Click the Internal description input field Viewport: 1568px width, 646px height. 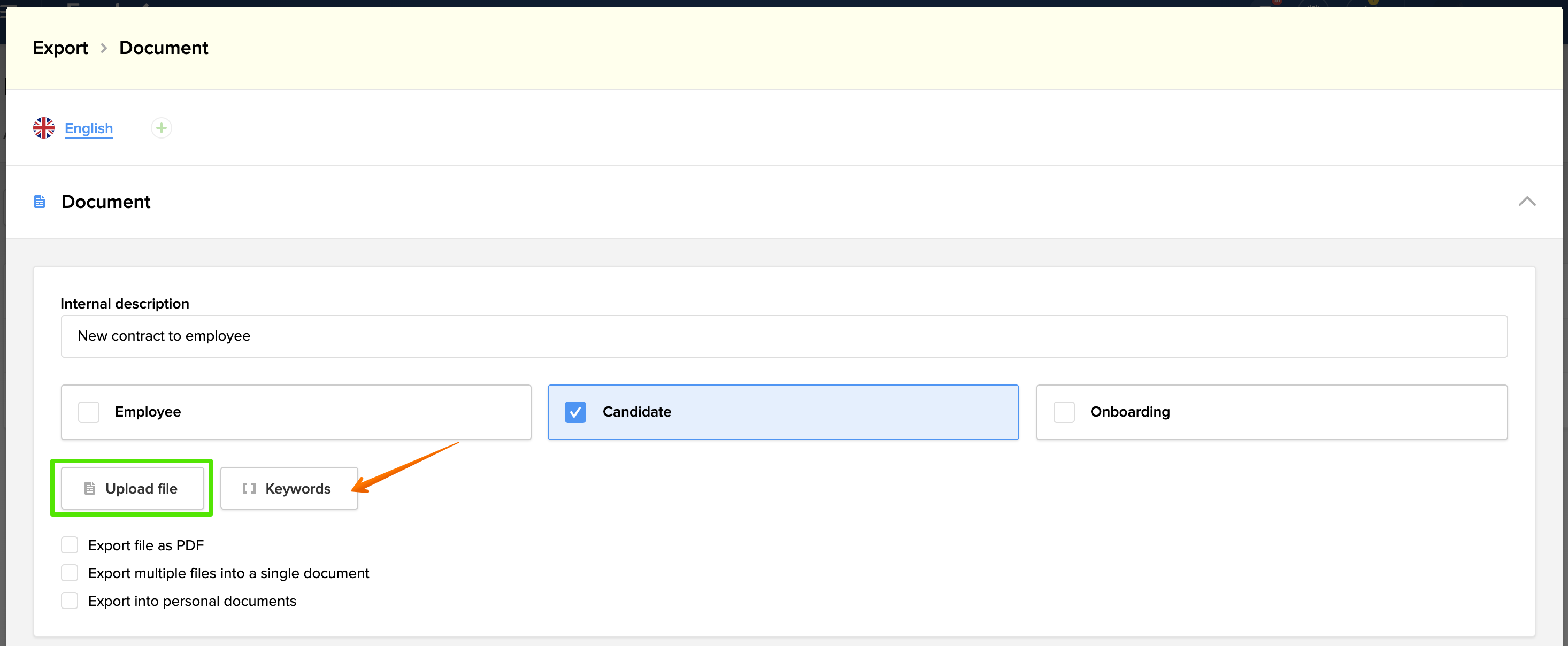coord(784,336)
